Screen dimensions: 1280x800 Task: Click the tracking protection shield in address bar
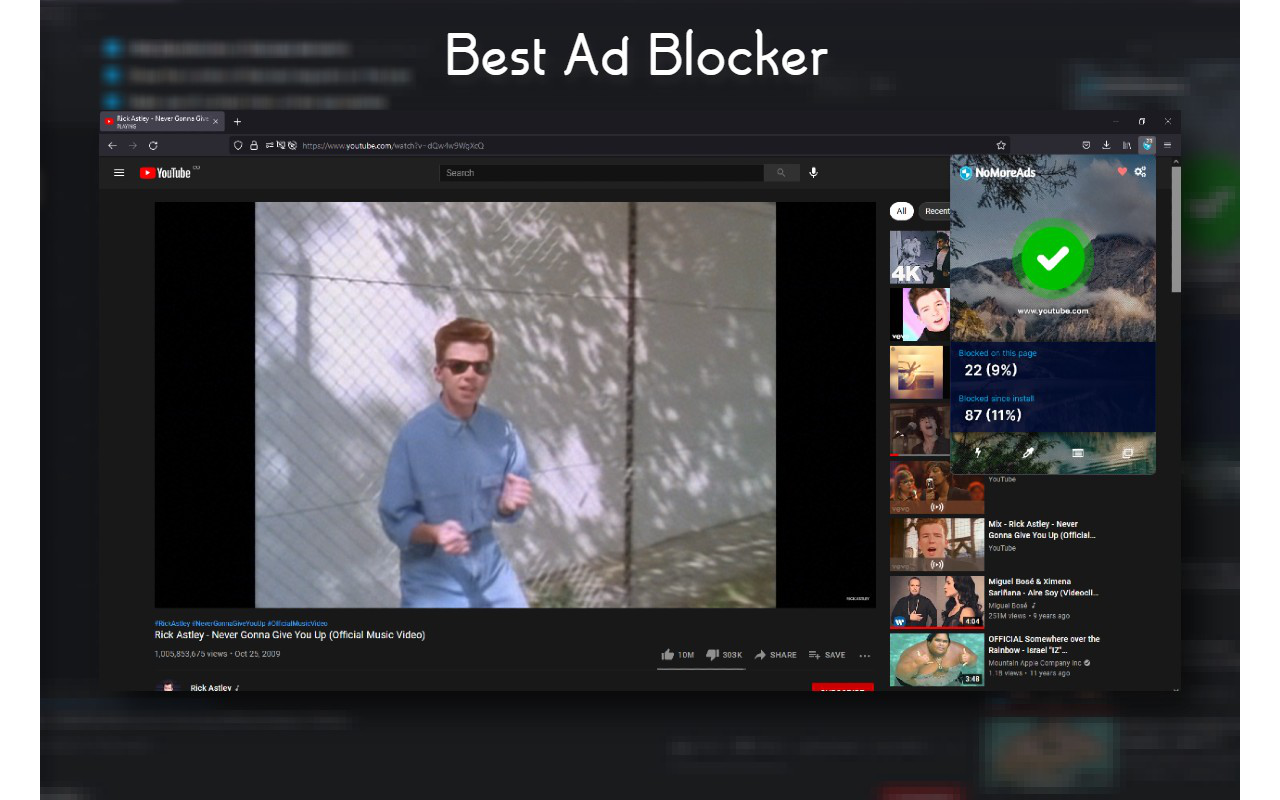point(238,145)
